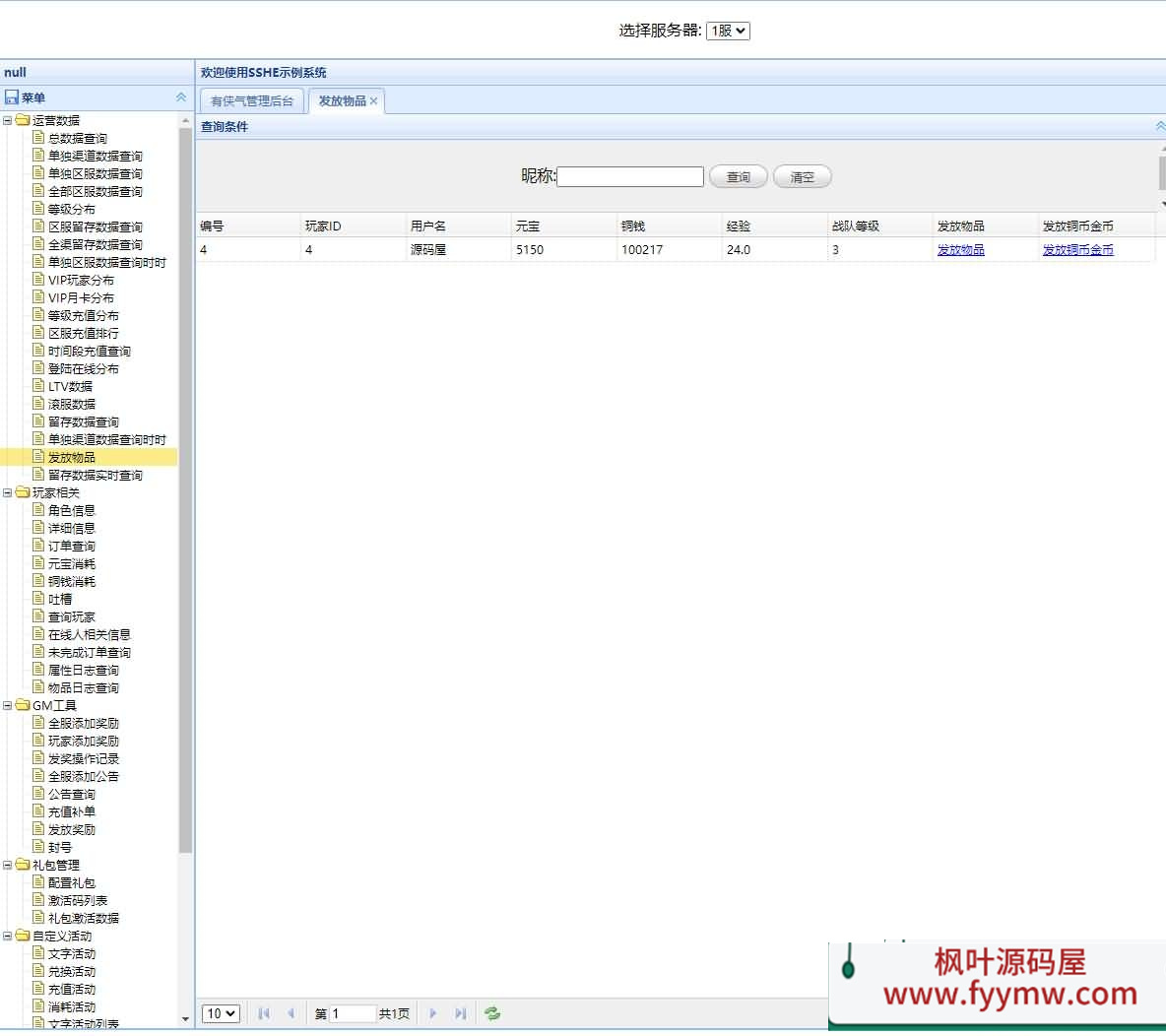Switch to the 有侠气管理后台 tab

tap(252, 101)
